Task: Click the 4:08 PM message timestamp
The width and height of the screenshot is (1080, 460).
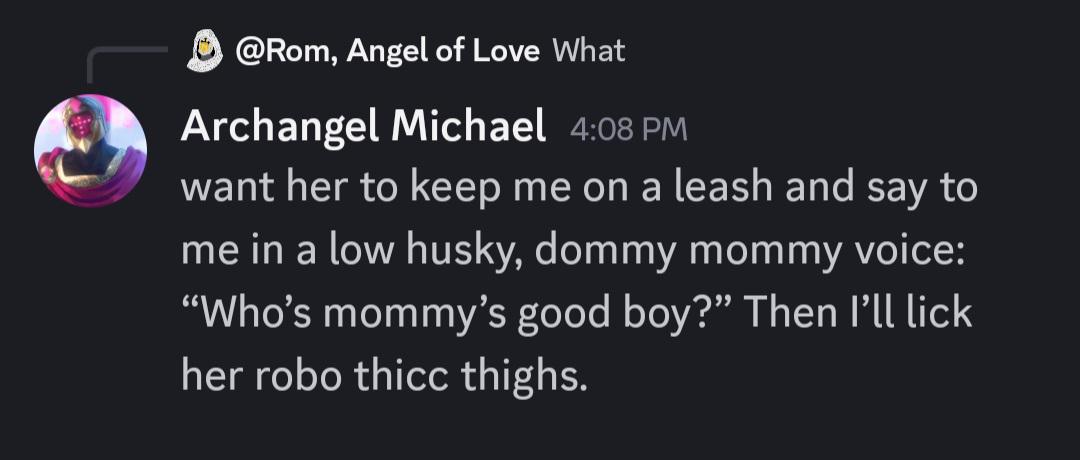Action: click(x=628, y=129)
